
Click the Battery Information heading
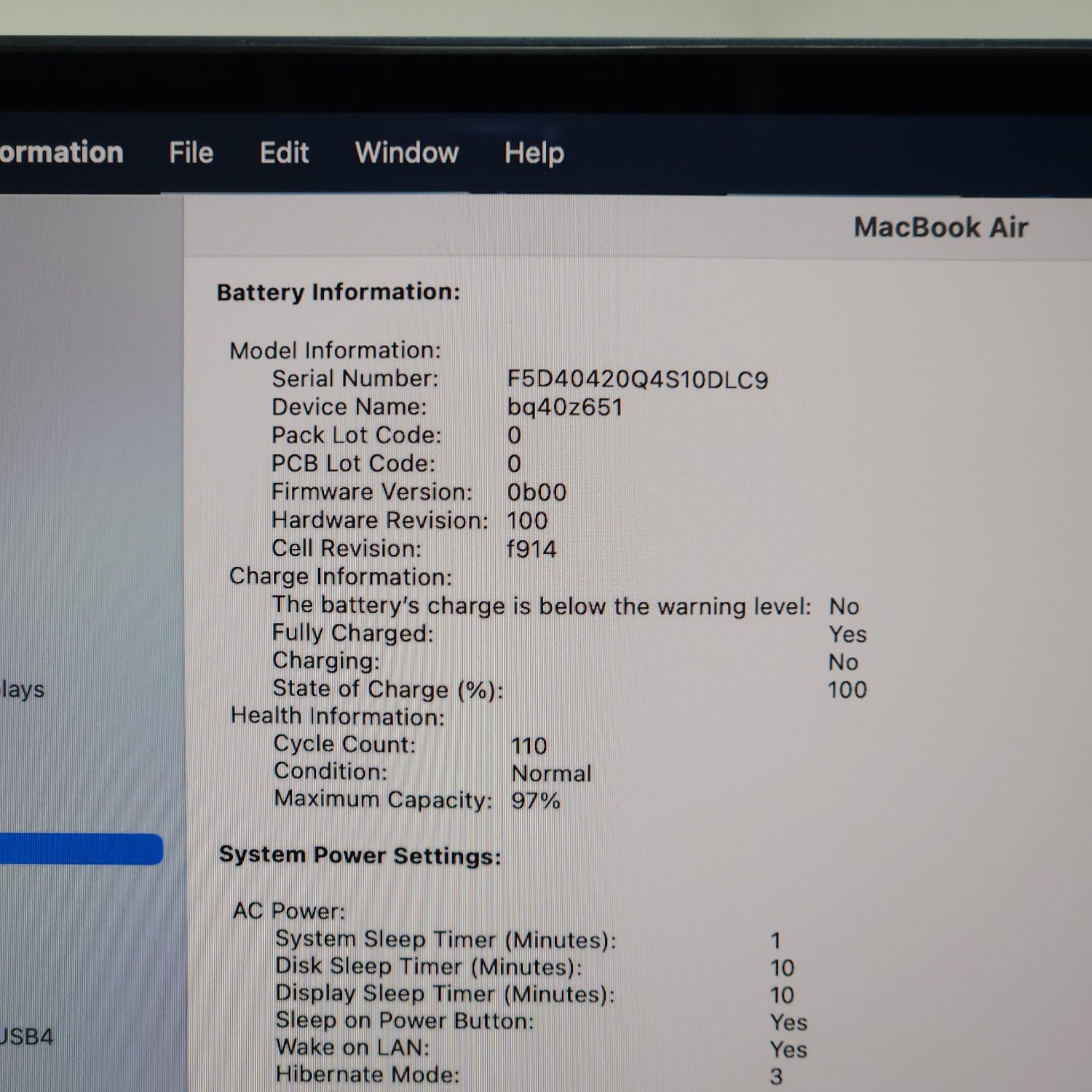click(339, 292)
